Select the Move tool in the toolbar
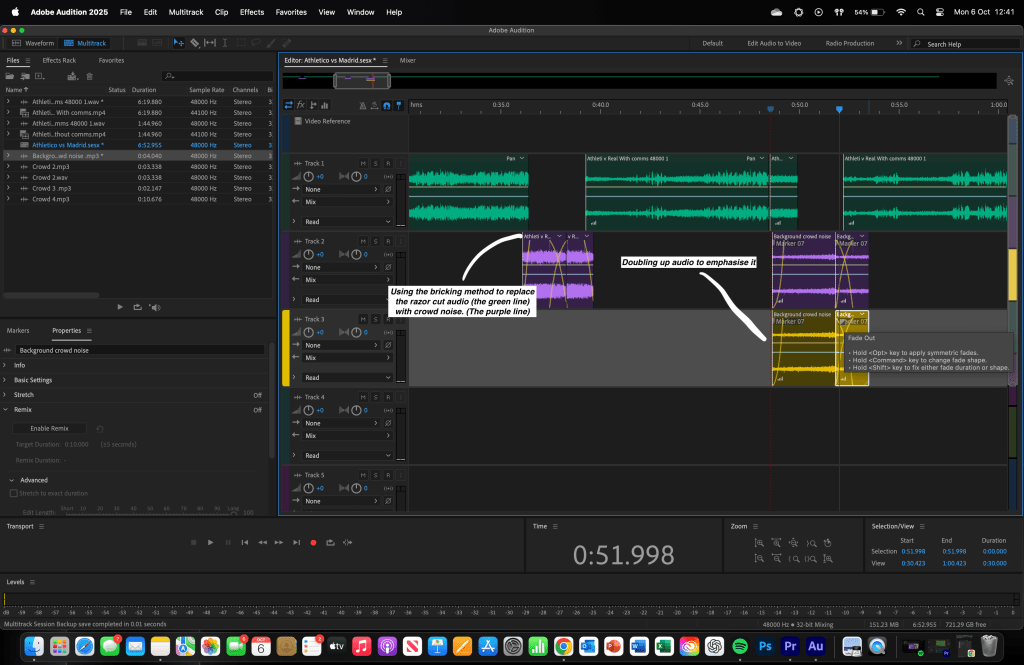The image size is (1024, 665). (x=178, y=43)
